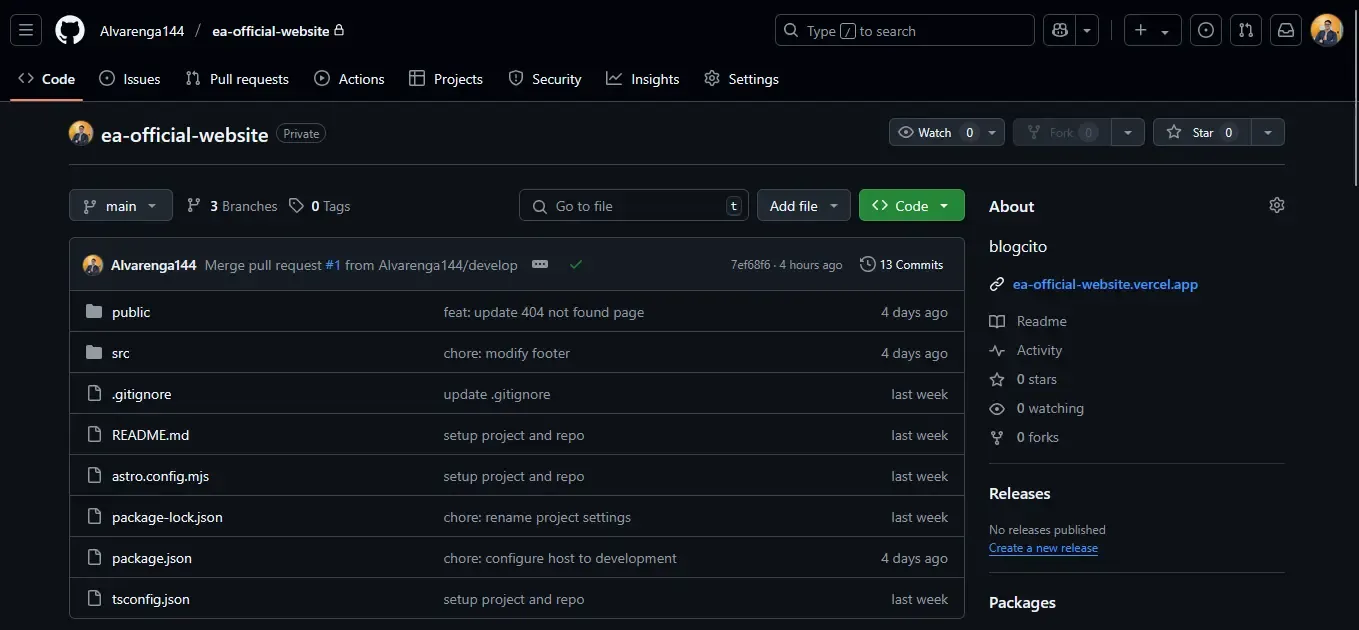Open pull requests icon in the header

point(1245,30)
